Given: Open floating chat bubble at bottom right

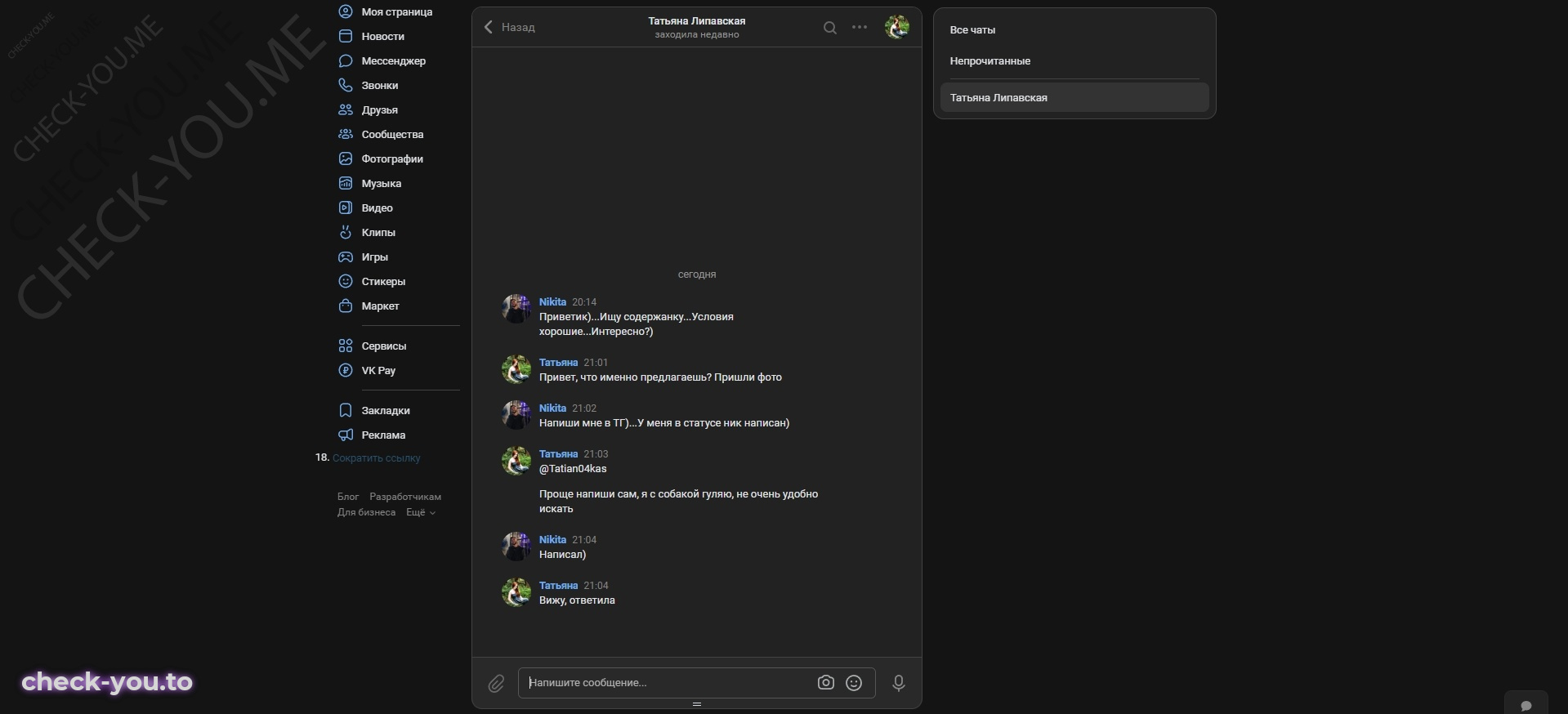Looking at the screenshot, I should click(1526, 705).
